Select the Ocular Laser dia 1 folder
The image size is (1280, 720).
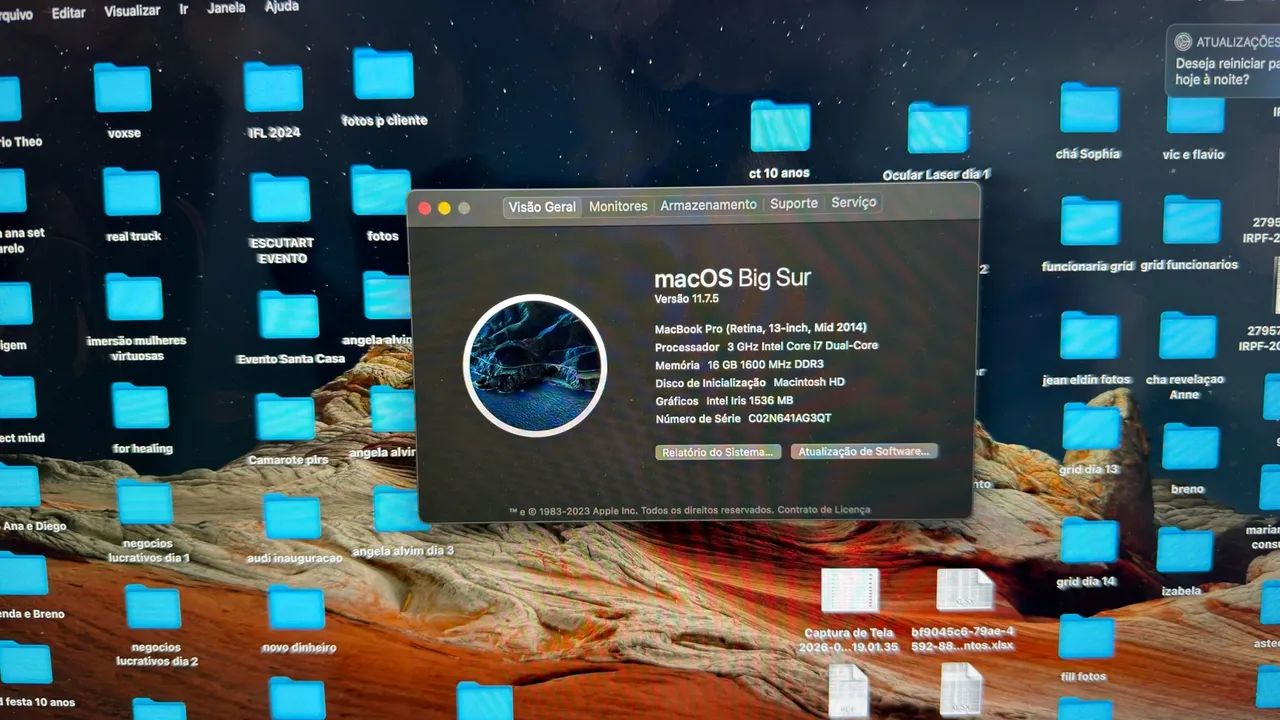pyautogui.click(x=938, y=128)
